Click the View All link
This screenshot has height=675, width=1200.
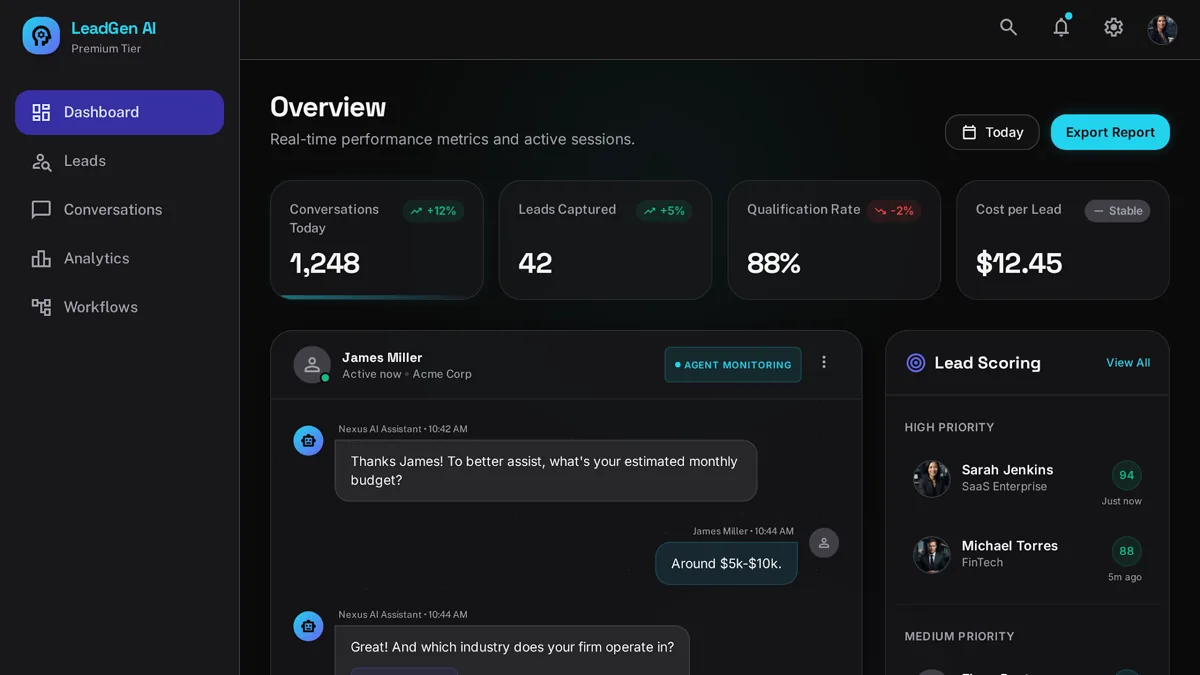(1128, 363)
